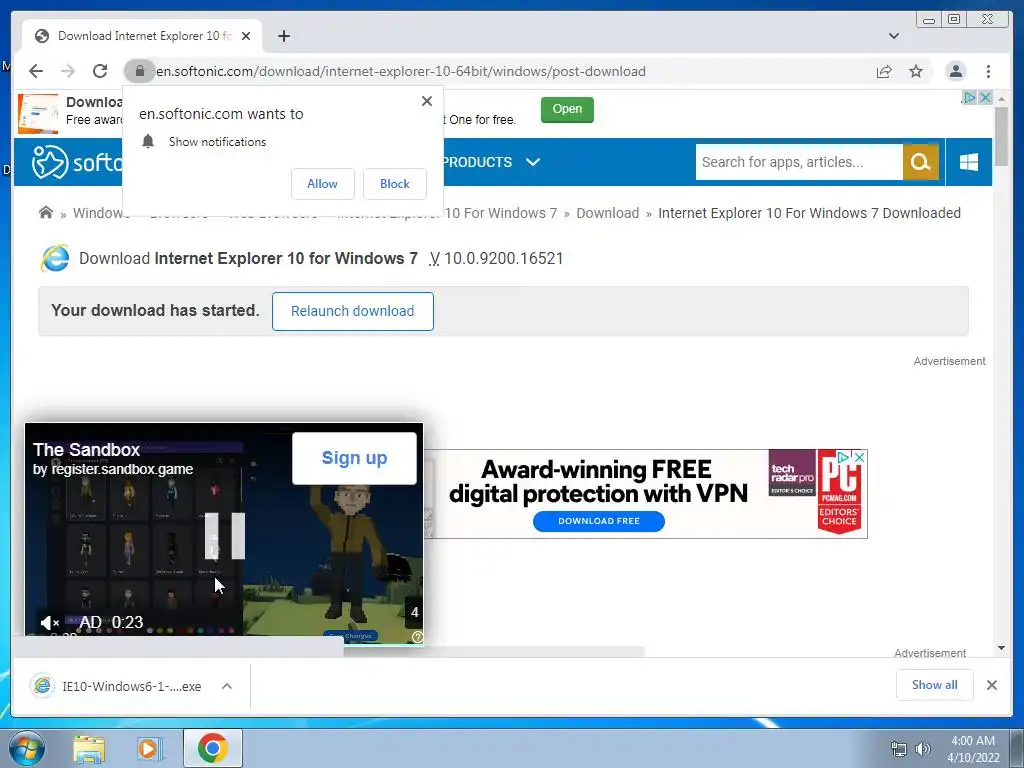Click the video ad help question icon
Image resolution: width=1024 pixels, height=768 pixels.
[x=417, y=637]
